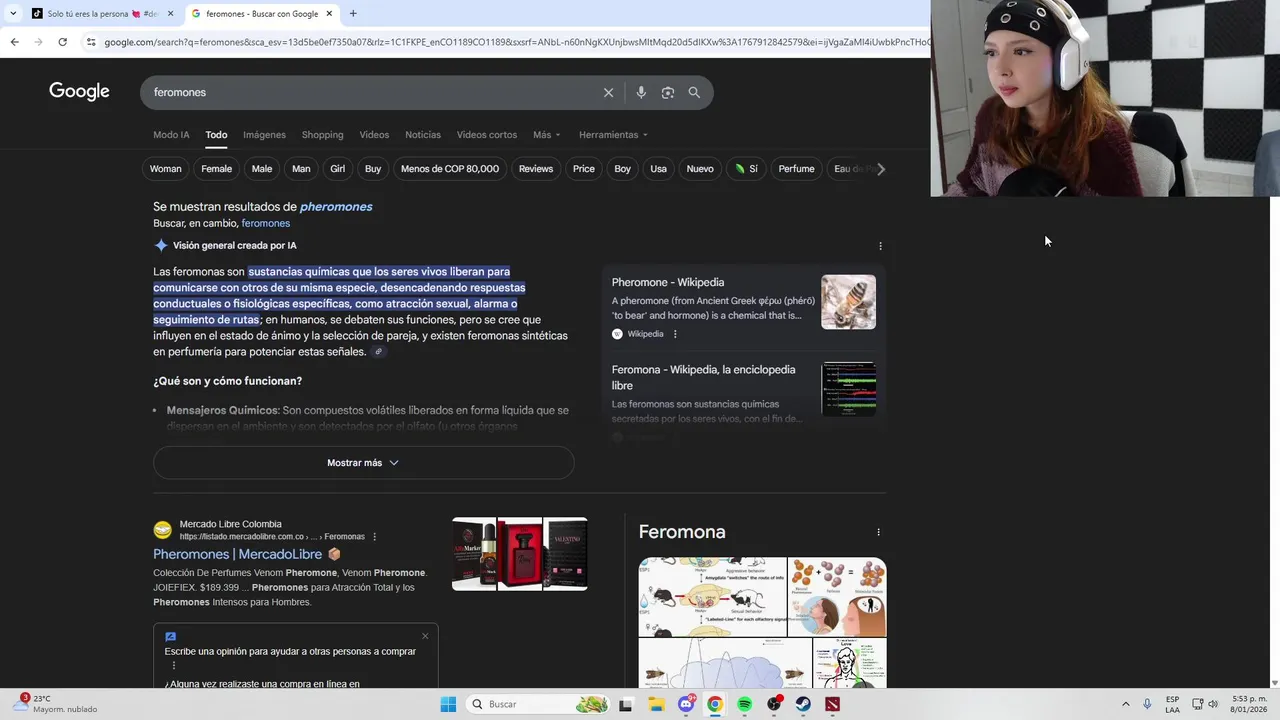Open Pheromone - Wikipedia source card

[668, 283]
